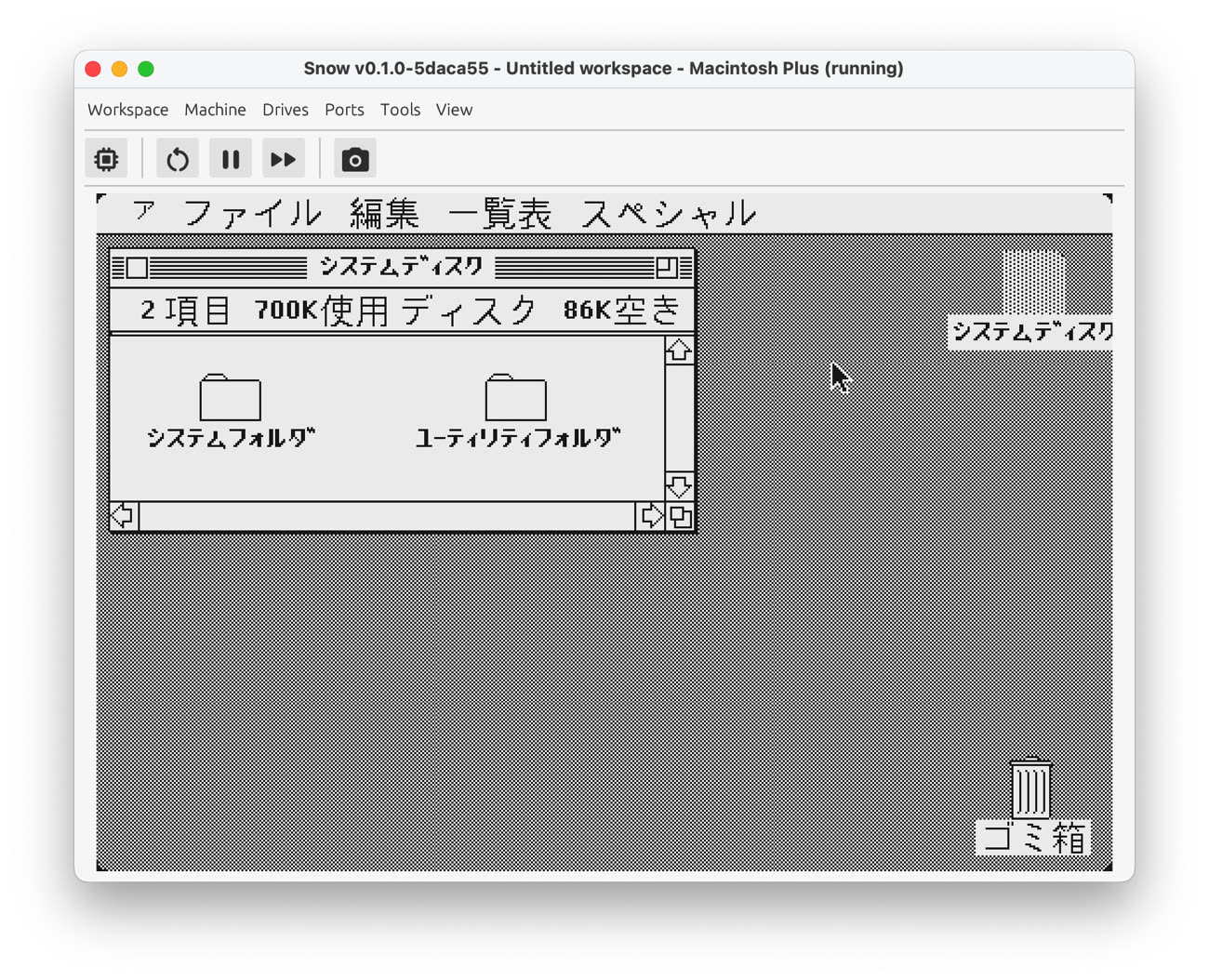1209x980 pixels.
Task: Open the スペシャル menu
Action: (x=669, y=214)
